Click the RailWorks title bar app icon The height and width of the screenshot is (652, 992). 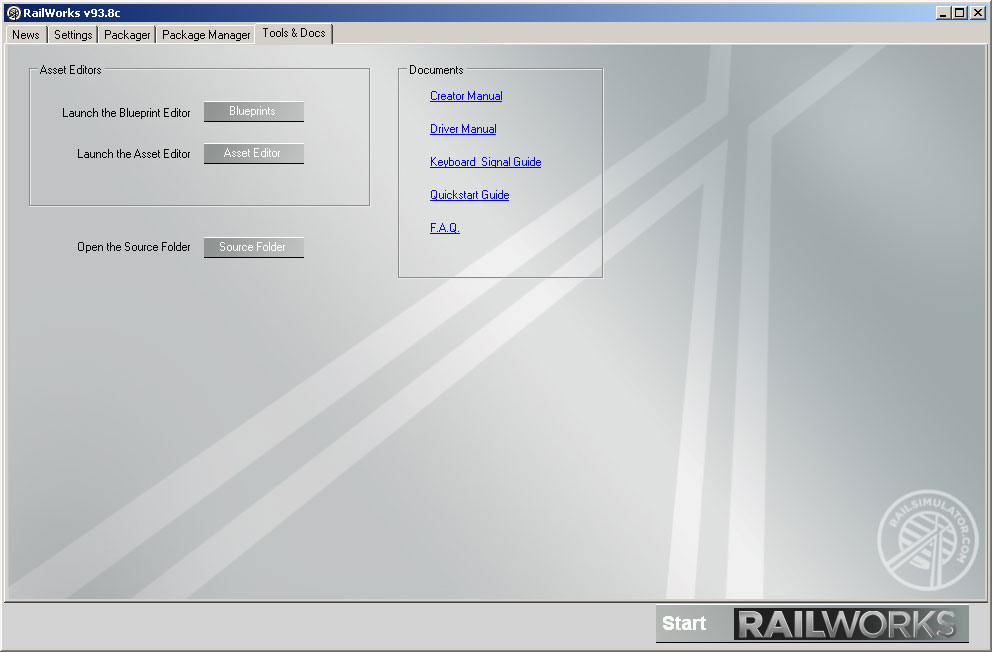tap(13, 13)
